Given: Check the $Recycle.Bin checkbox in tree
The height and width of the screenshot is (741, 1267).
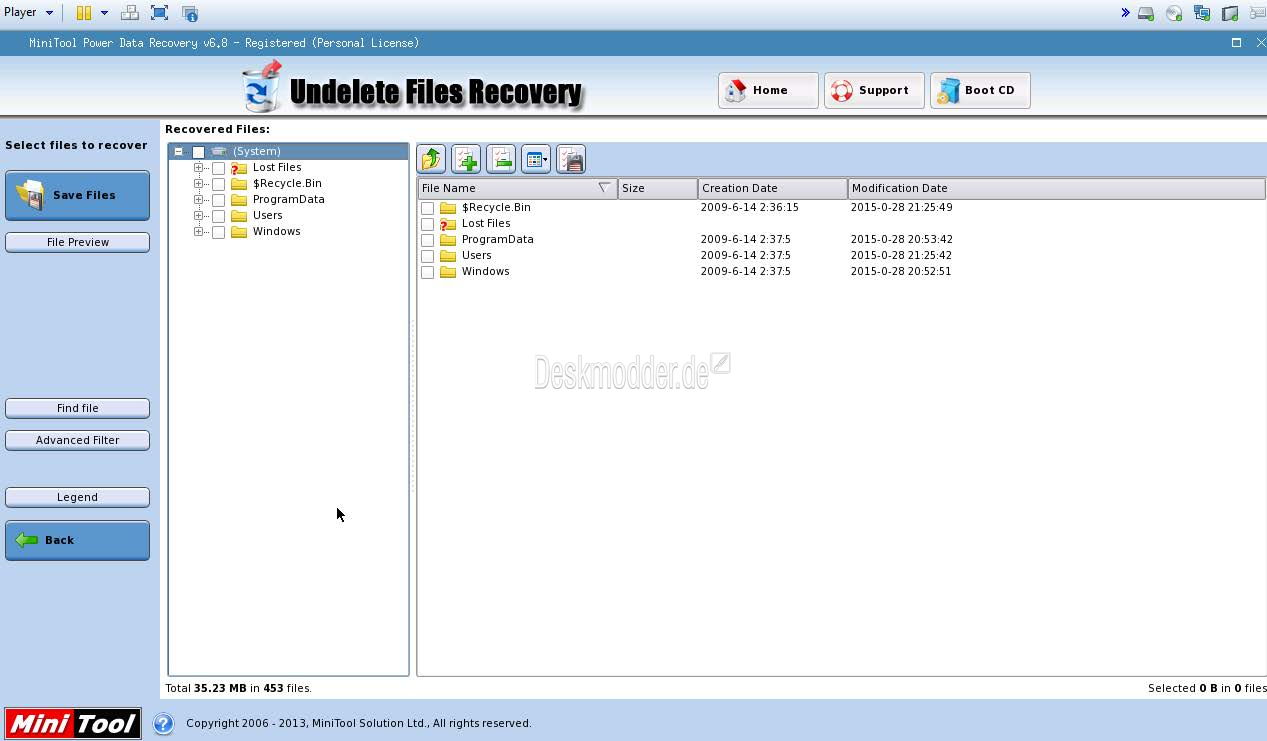Looking at the screenshot, I should point(218,184).
